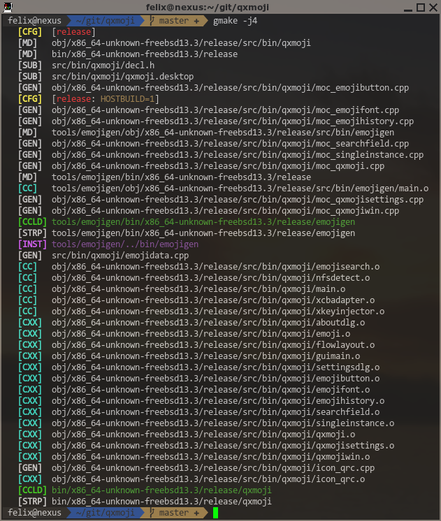
Task: Click the green CCLD release/qxmoji line
Action: [x=145, y=490]
